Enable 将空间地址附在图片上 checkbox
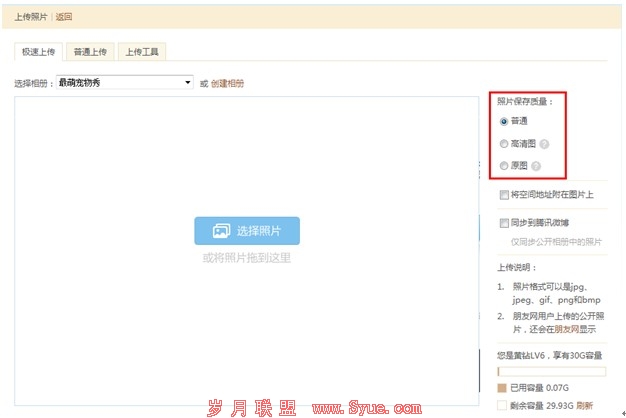 click(x=504, y=195)
